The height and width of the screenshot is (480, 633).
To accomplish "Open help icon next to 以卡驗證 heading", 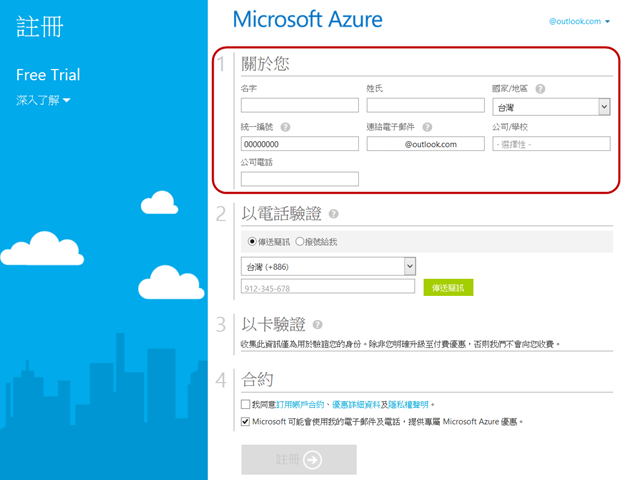I will (x=318, y=324).
